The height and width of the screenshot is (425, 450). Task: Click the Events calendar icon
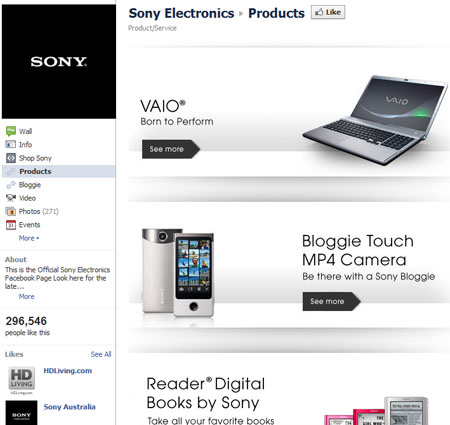pos(11,225)
